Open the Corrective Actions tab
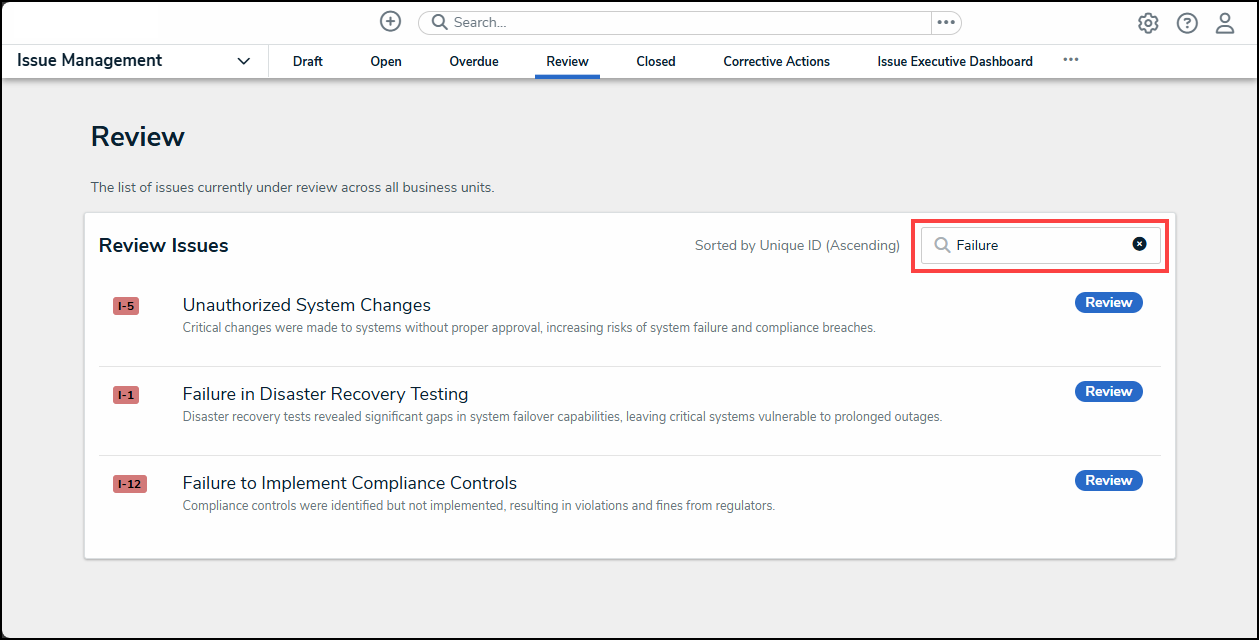The image size is (1259, 640). point(777,61)
